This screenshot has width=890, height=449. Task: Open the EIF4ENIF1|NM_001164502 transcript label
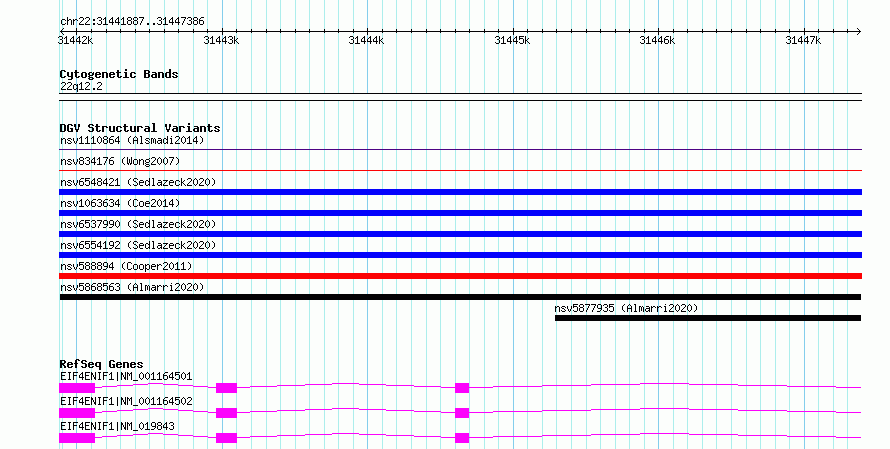[126, 401]
